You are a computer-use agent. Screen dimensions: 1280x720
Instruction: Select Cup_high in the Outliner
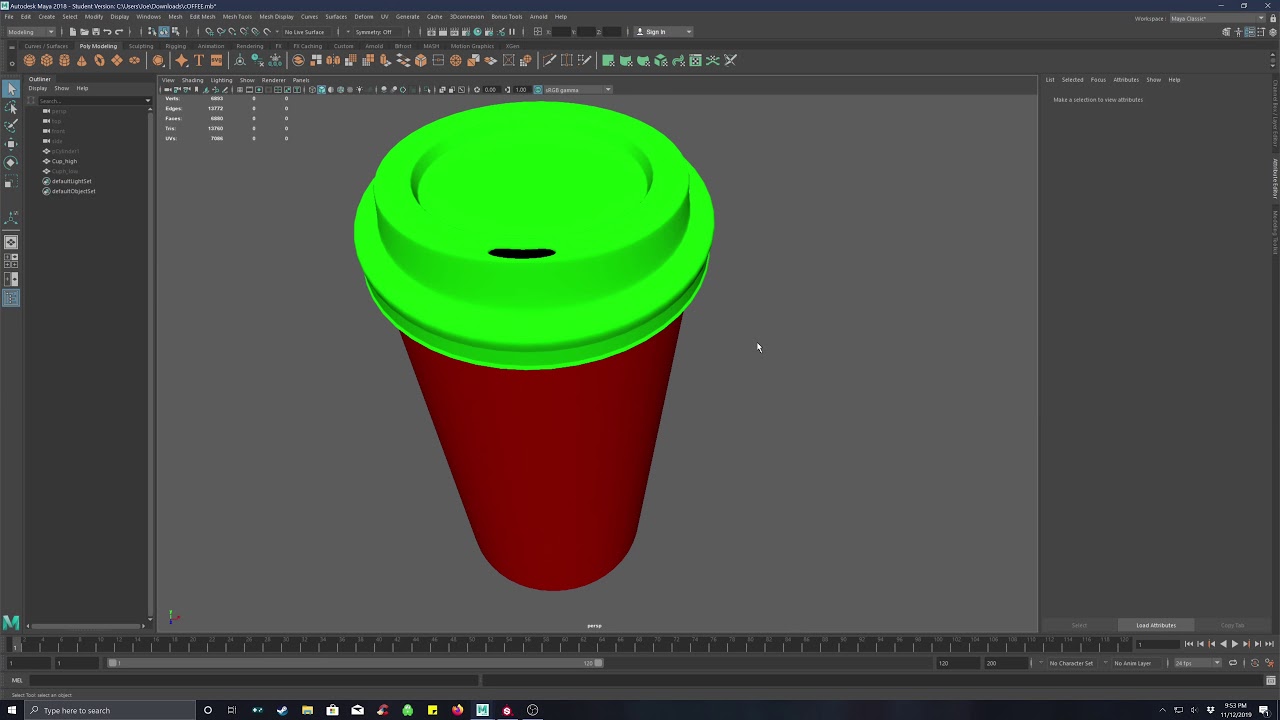click(64, 161)
